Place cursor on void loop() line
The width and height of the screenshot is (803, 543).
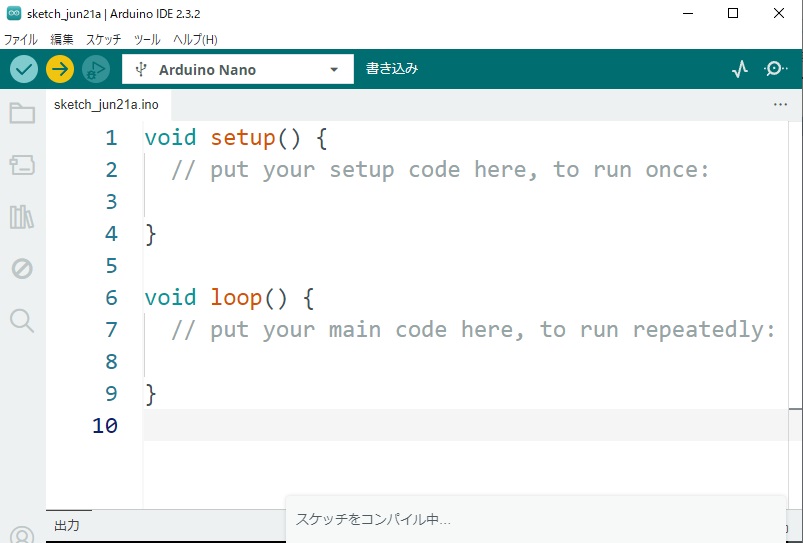(229, 298)
